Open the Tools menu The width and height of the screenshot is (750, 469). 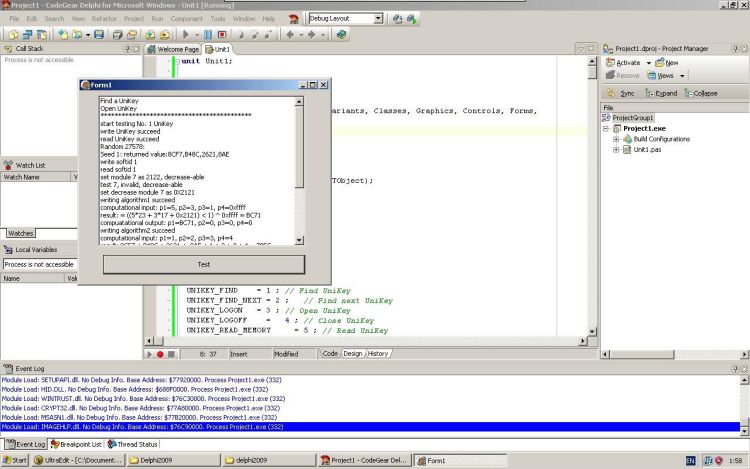click(218, 19)
